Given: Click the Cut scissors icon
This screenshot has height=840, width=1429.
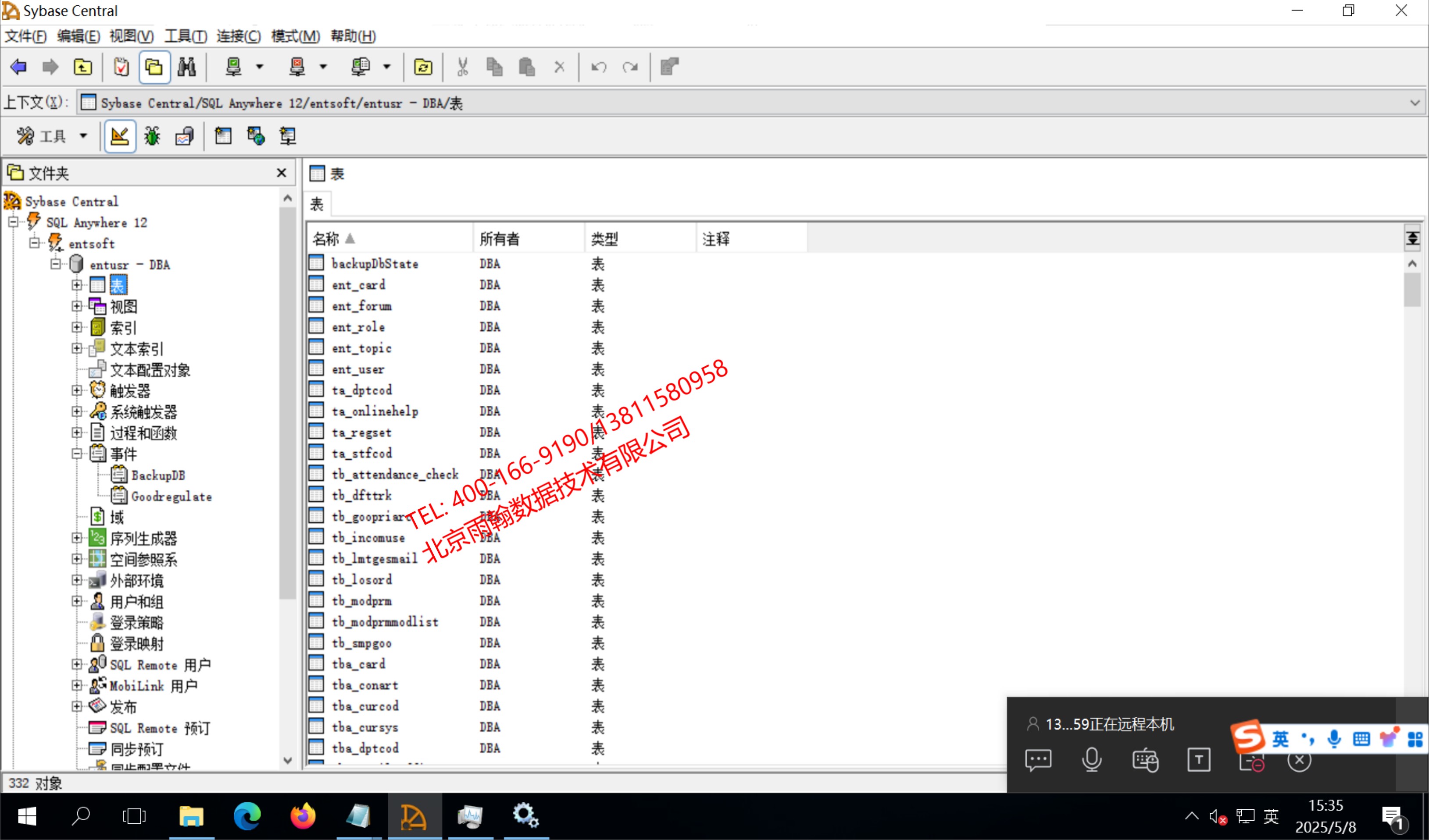Looking at the screenshot, I should coord(462,67).
